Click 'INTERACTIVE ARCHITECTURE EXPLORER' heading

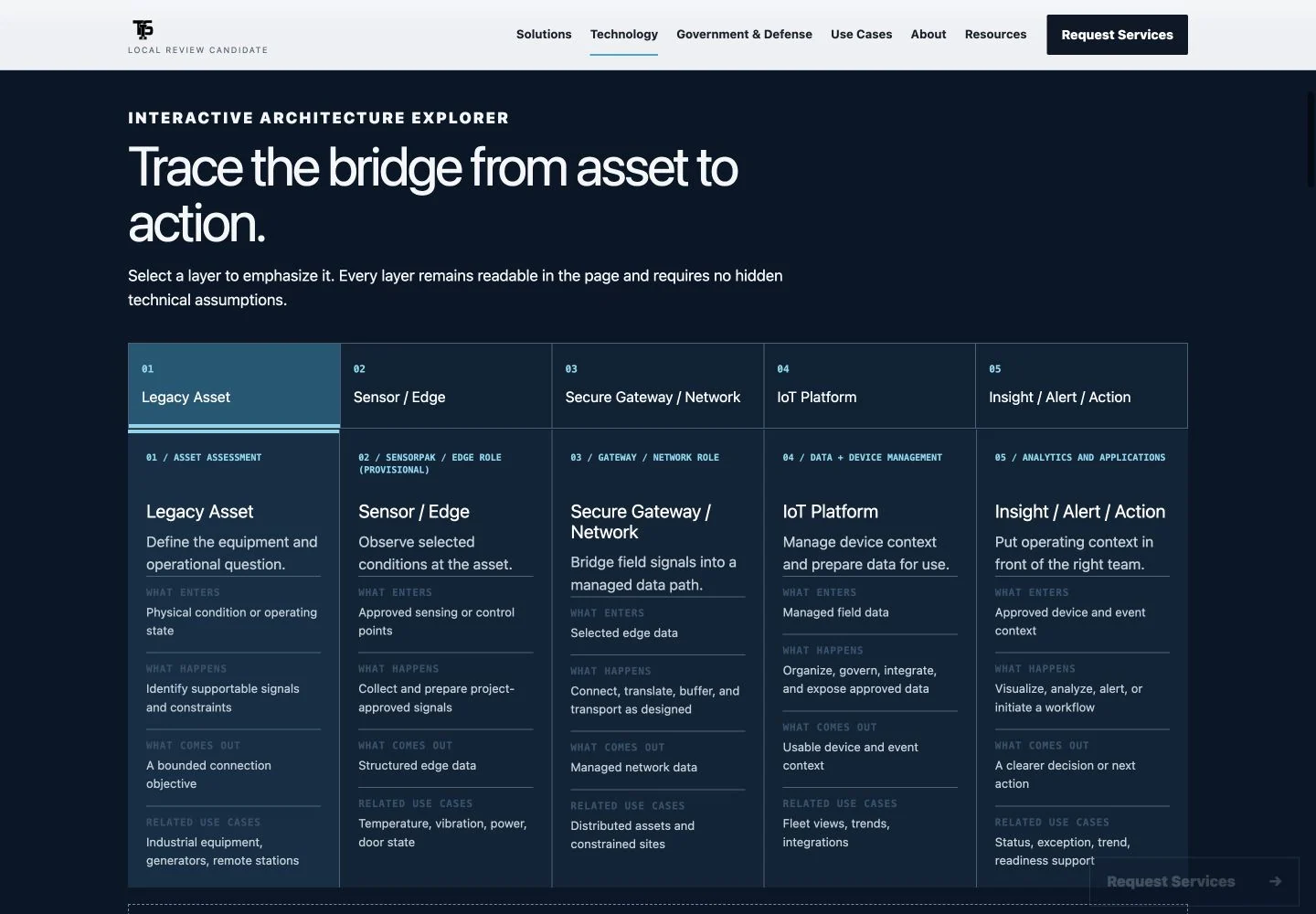(318, 118)
